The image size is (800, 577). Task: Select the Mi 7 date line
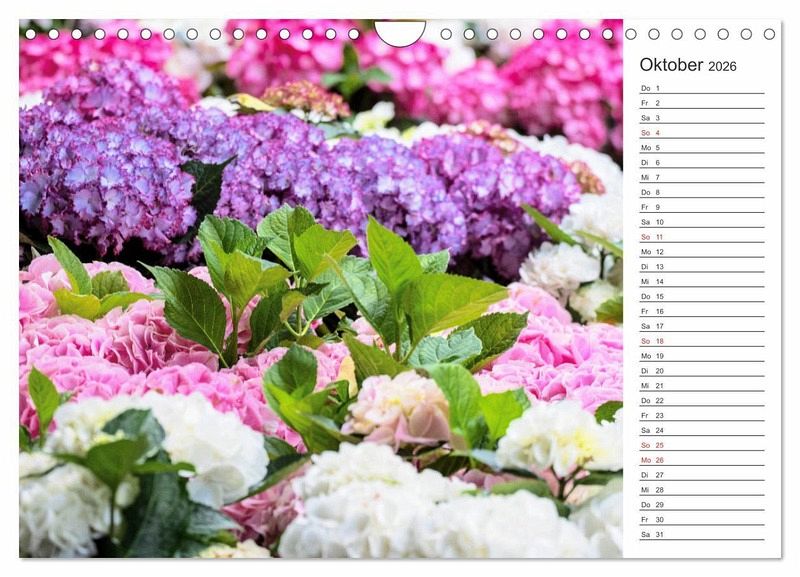[x=700, y=177]
